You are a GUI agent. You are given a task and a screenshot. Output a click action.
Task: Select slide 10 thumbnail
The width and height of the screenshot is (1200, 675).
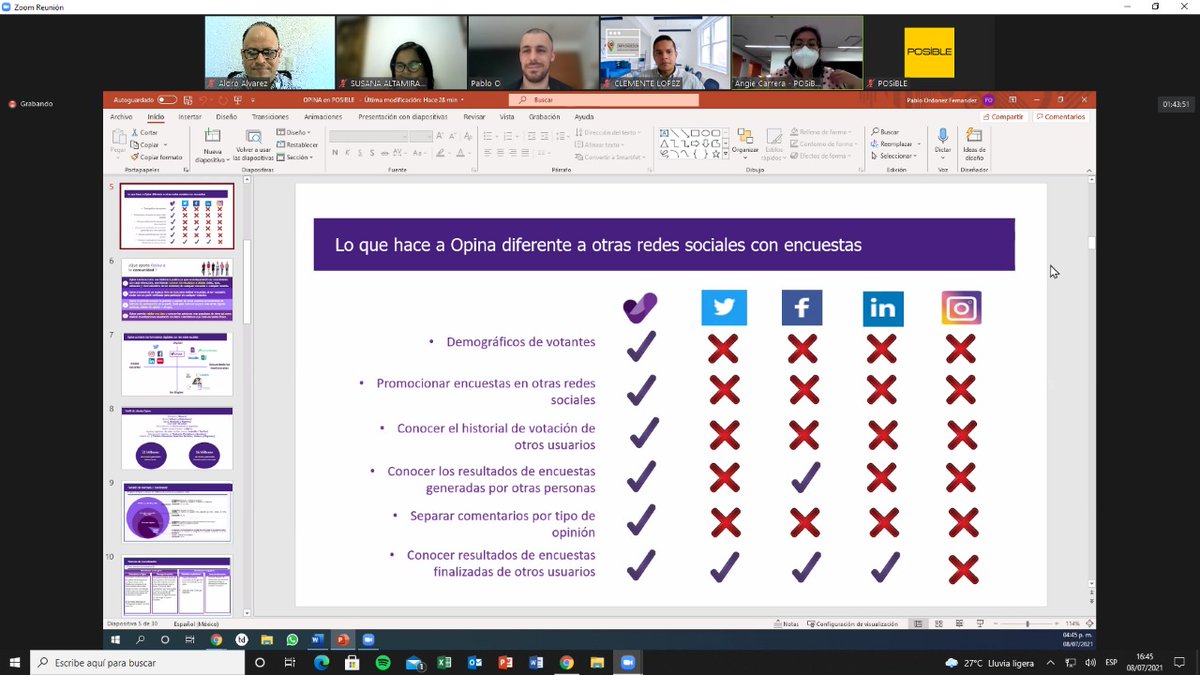[177, 586]
